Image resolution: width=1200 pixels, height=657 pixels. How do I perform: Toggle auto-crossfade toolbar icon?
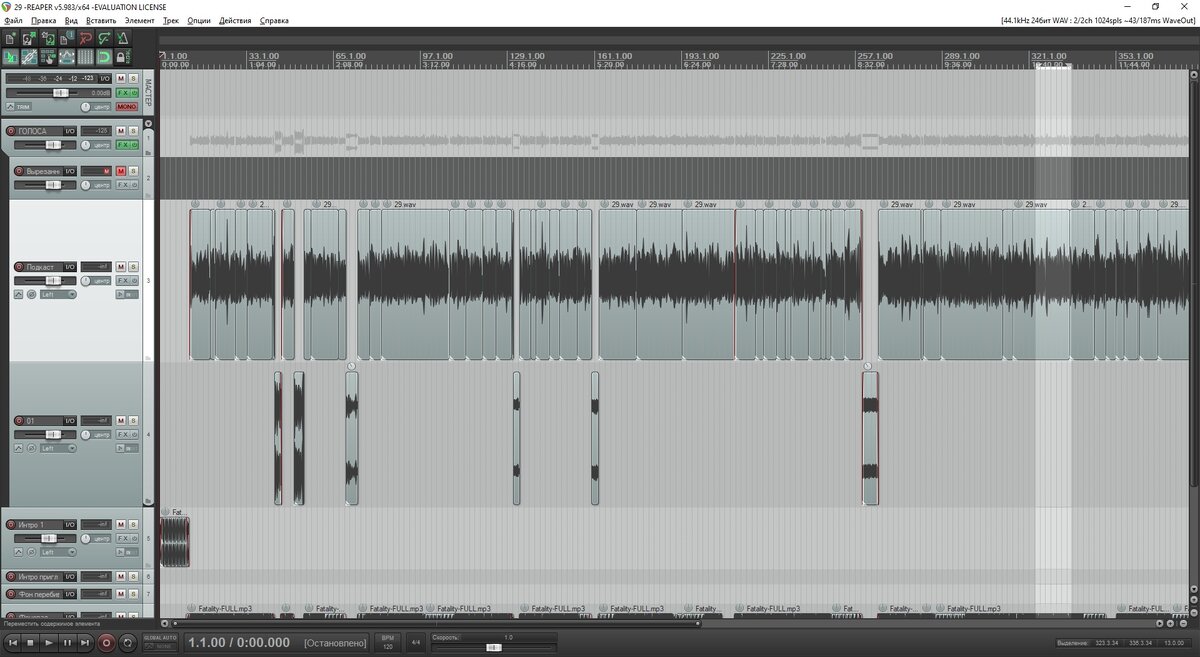tap(10, 57)
